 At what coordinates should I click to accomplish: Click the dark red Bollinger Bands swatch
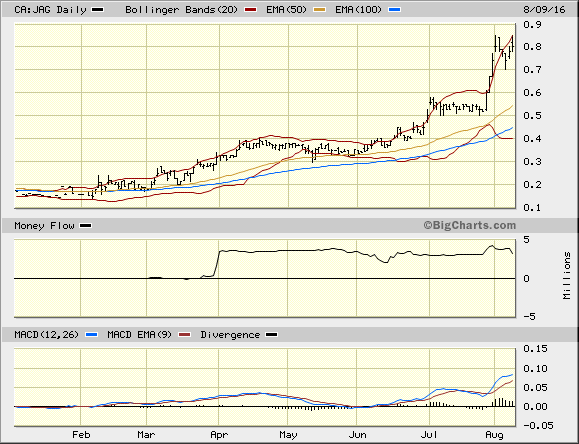(x=250, y=10)
